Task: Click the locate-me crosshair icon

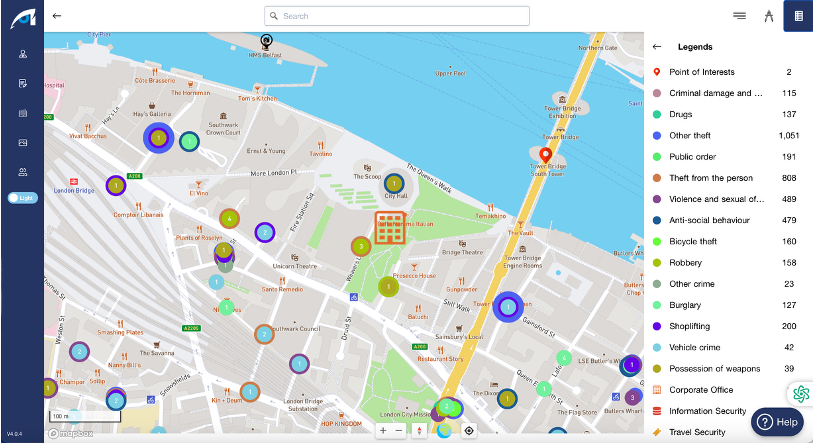Action: (x=468, y=431)
